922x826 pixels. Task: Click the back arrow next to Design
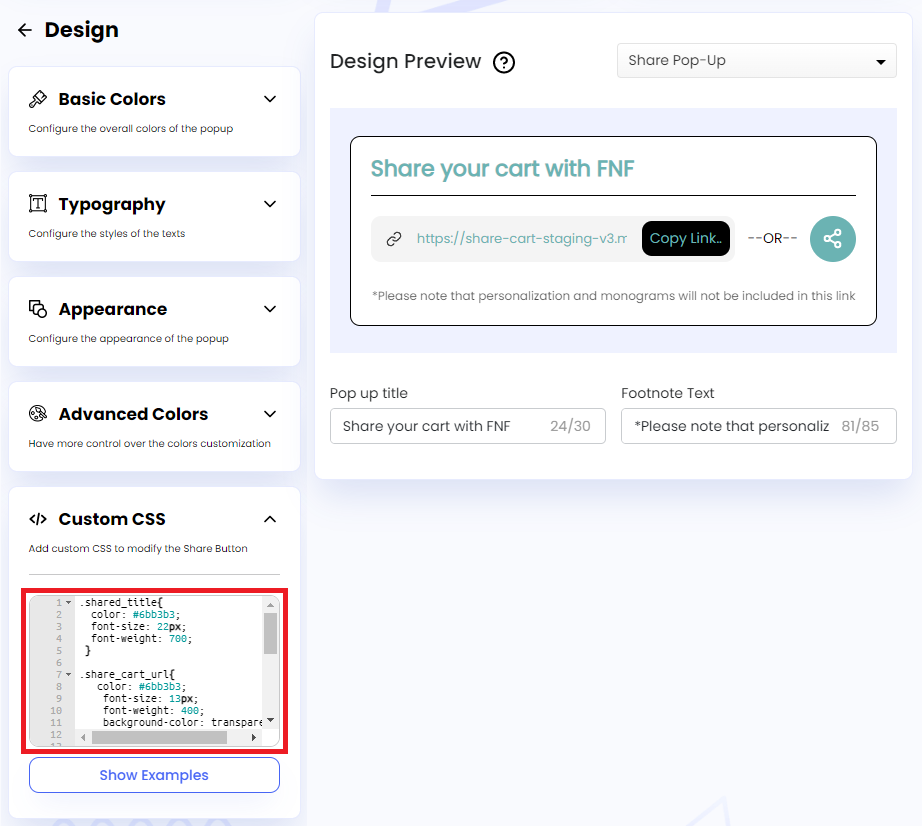point(24,29)
